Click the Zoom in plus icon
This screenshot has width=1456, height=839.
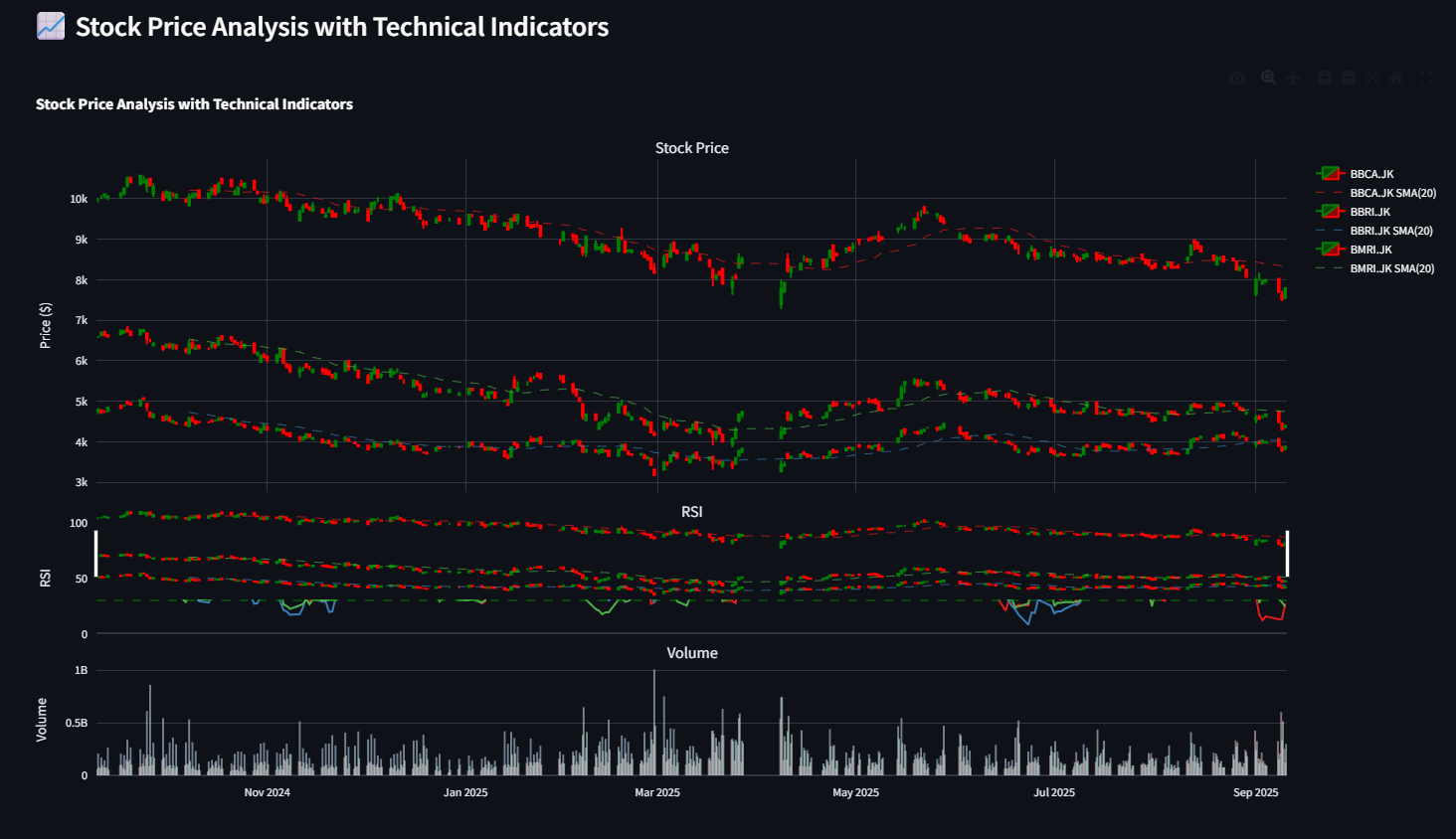[1325, 78]
